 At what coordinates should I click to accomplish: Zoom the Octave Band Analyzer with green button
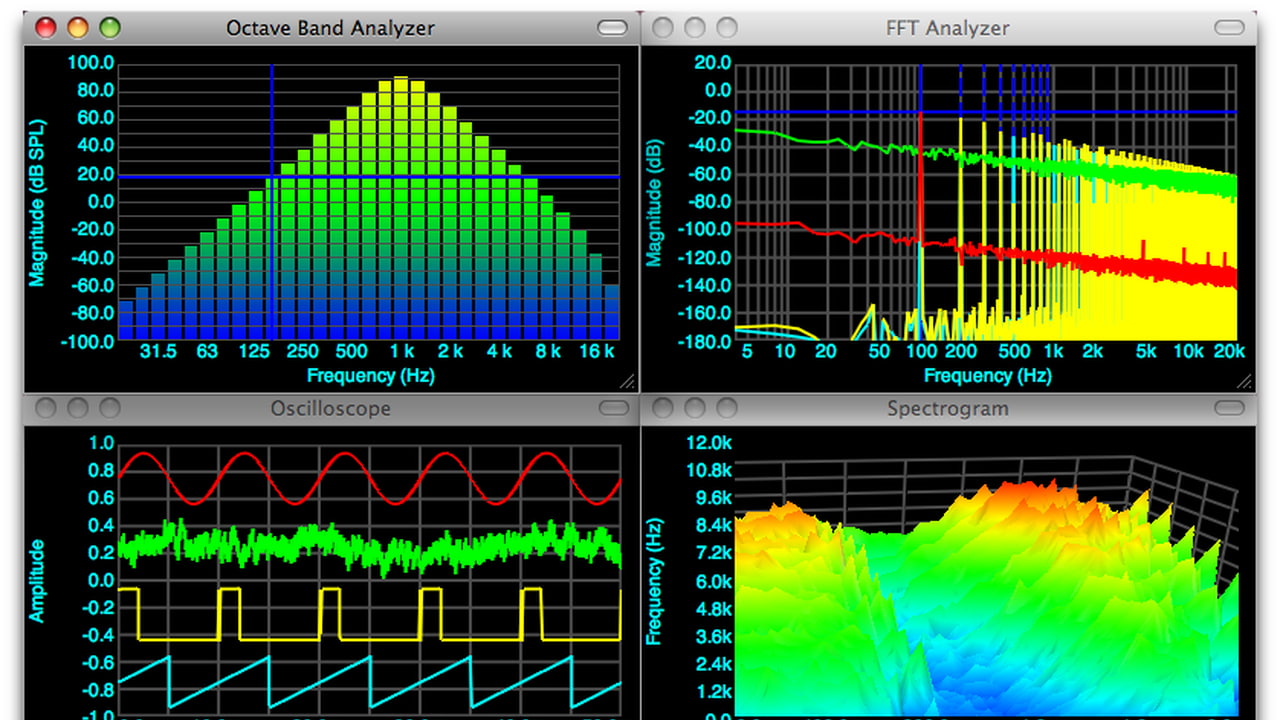[110, 28]
